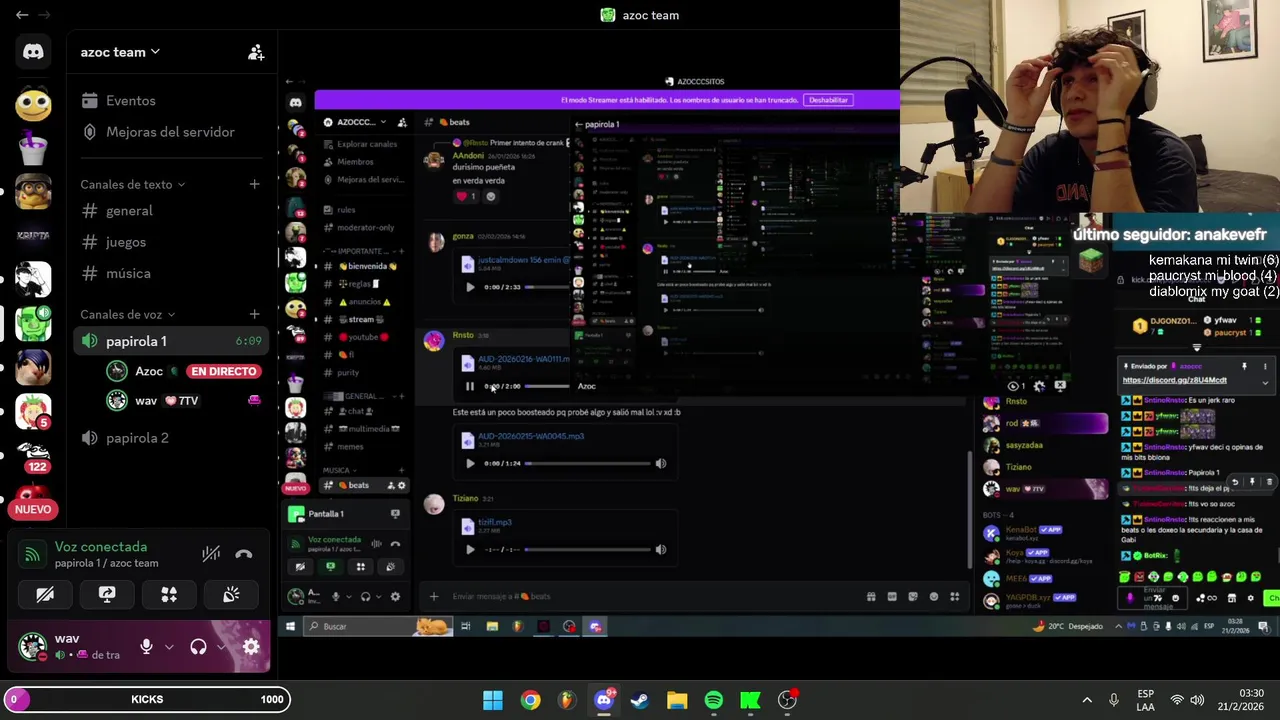Join the papirola 2 voice channel
The width and height of the screenshot is (1280, 720).
172,438
